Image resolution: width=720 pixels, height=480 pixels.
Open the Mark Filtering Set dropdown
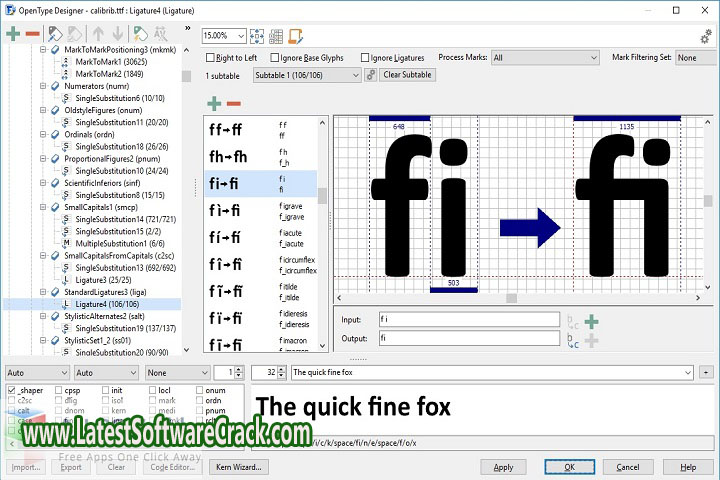click(697, 58)
